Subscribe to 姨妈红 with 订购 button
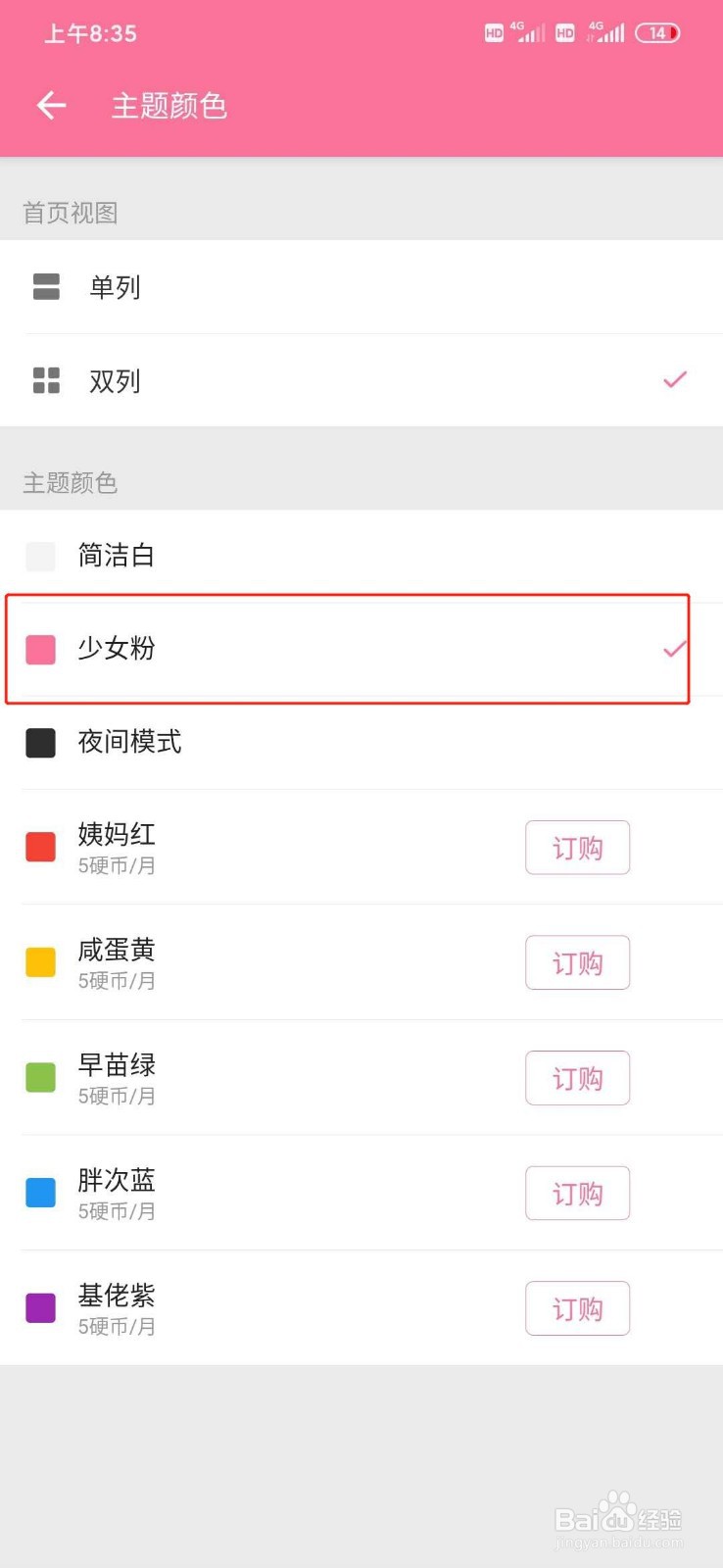This screenshot has width=723, height=1568. [x=577, y=848]
